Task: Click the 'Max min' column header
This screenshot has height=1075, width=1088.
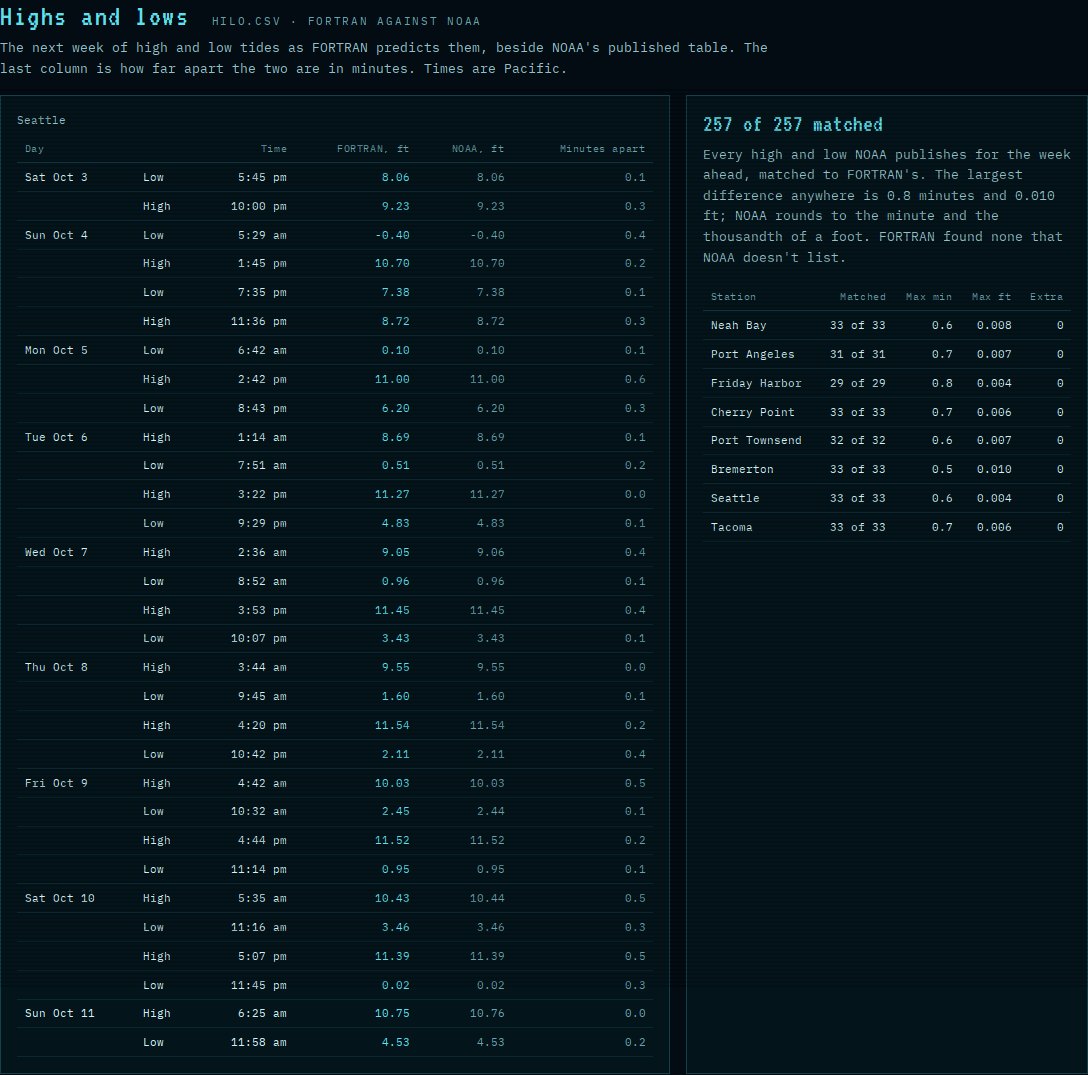Action: (x=928, y=296)
